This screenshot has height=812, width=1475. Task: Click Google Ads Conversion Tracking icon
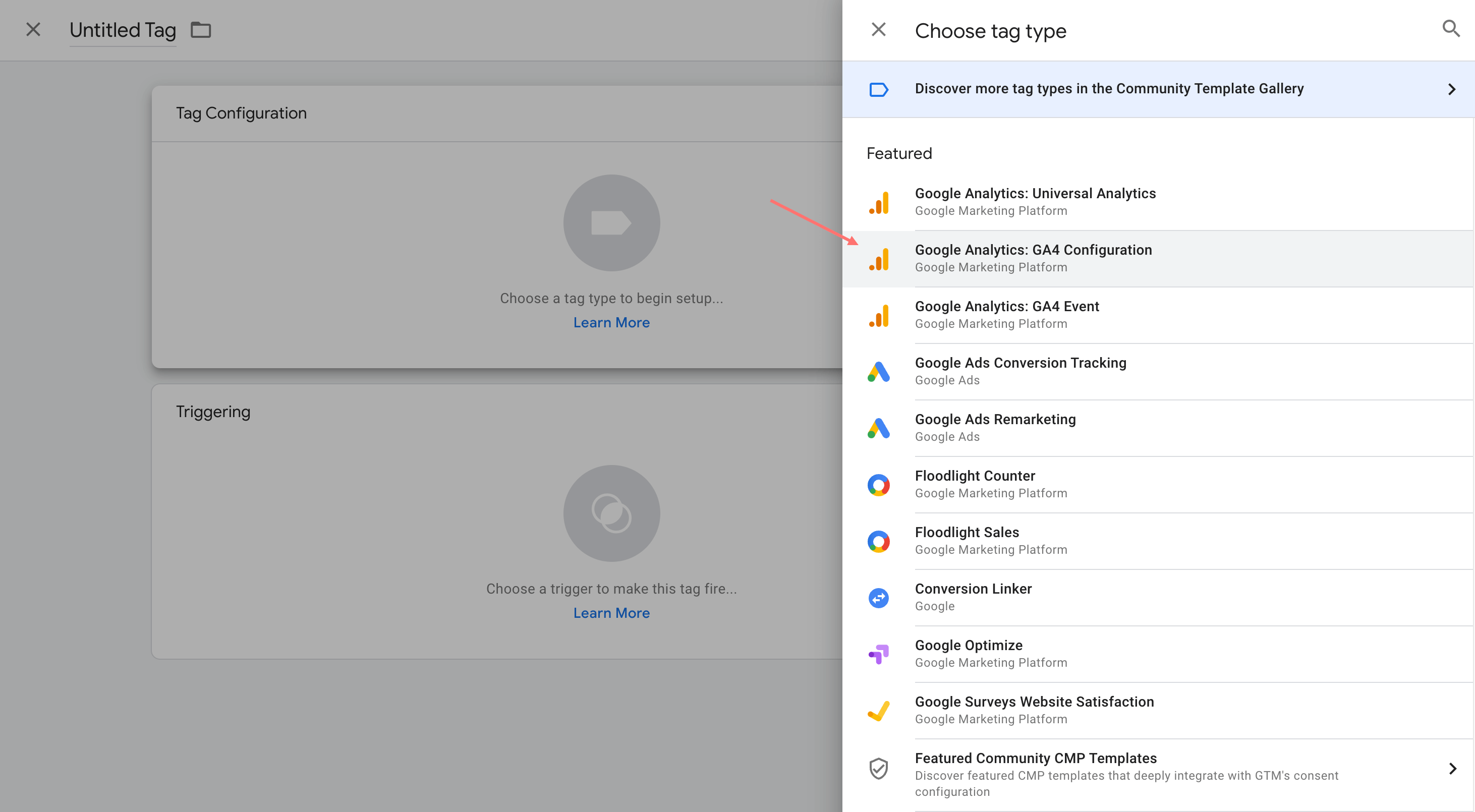coord(878,372)
